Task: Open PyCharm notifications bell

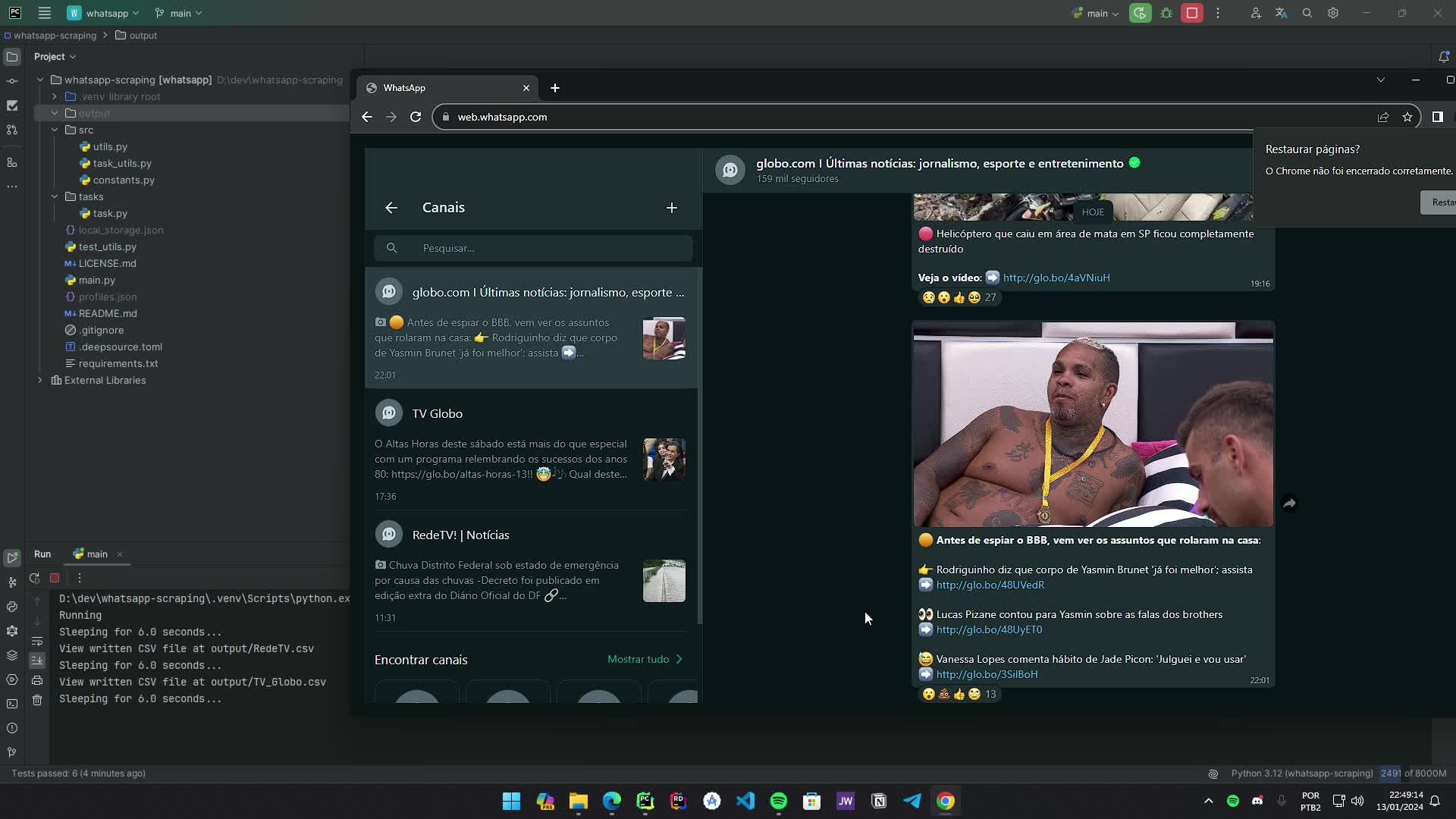Action: point(1444,57)
